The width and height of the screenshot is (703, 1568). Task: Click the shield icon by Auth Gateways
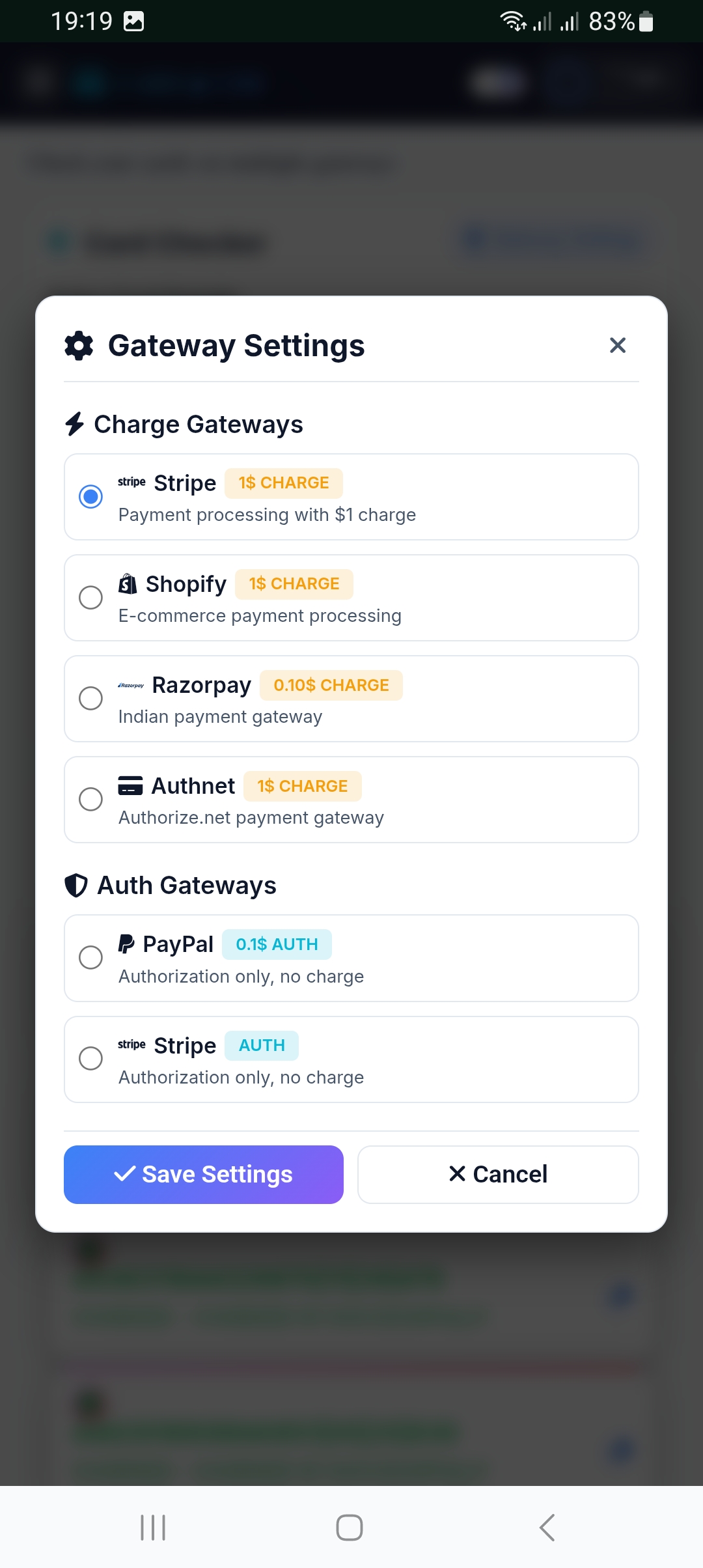(x=76, y=886)
